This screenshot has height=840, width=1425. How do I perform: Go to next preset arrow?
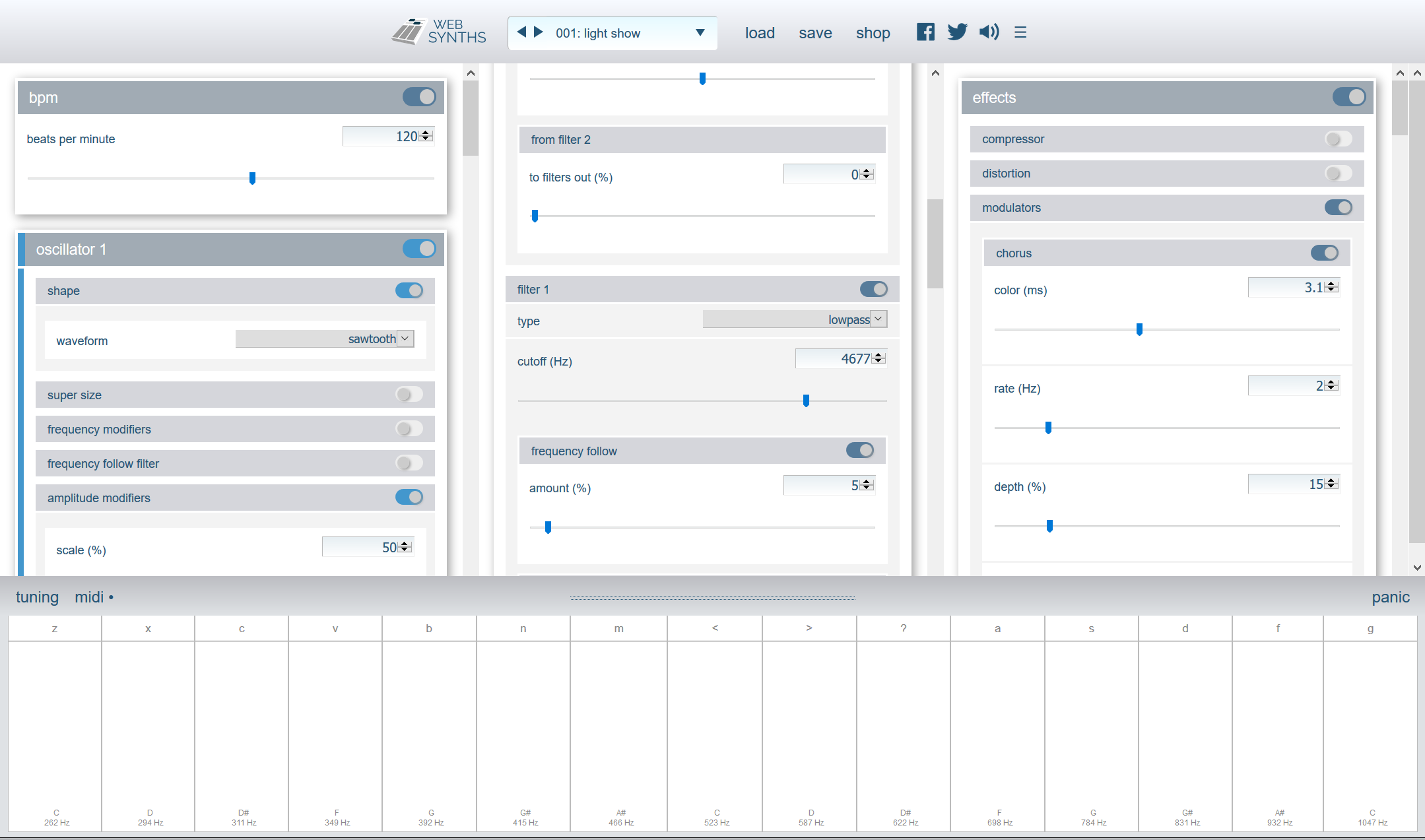(539, 32)
